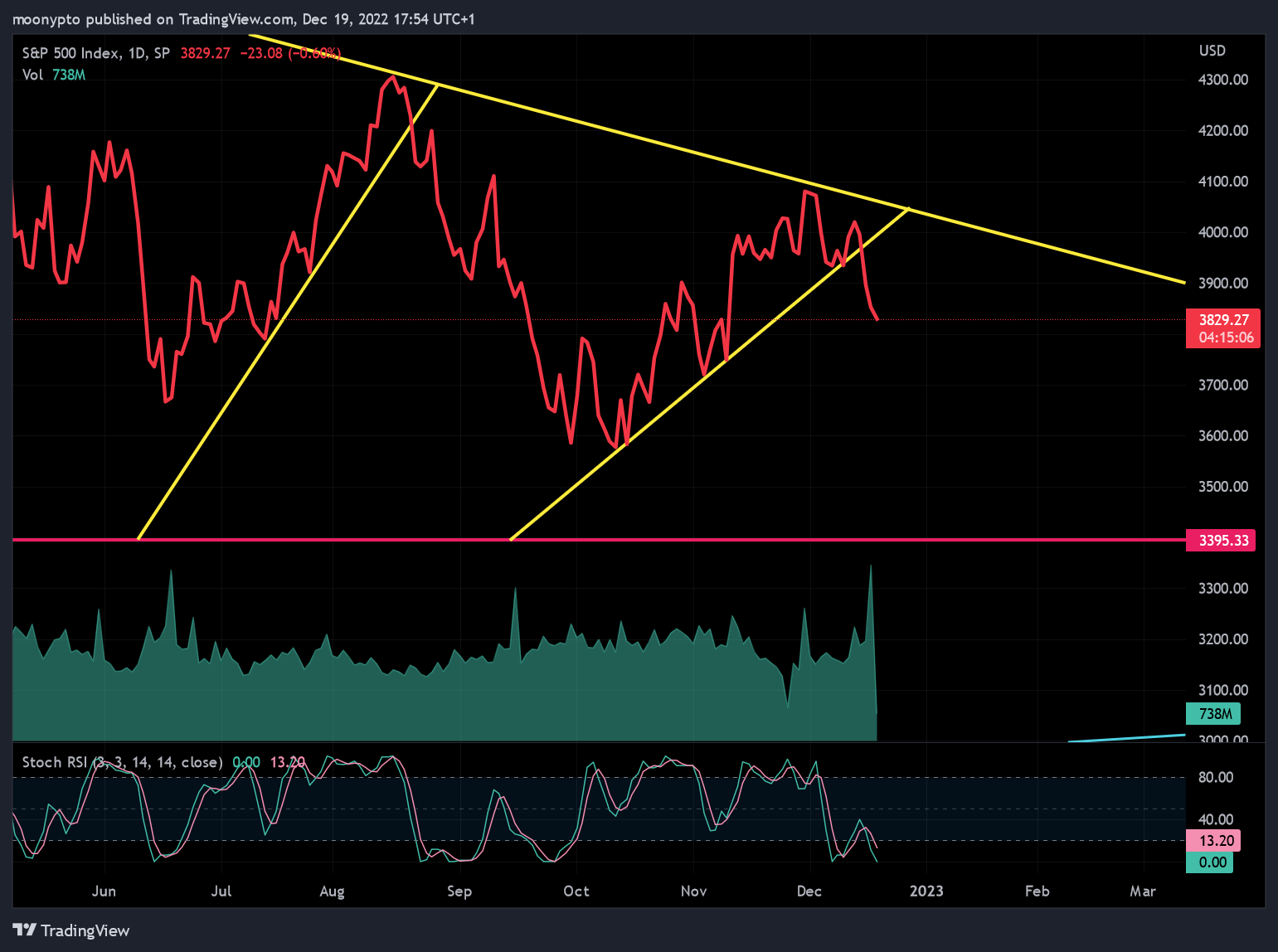Click the Mar label on the time axis
The width and height of the screenshot is (1278, 952).
click(1143, 891)
